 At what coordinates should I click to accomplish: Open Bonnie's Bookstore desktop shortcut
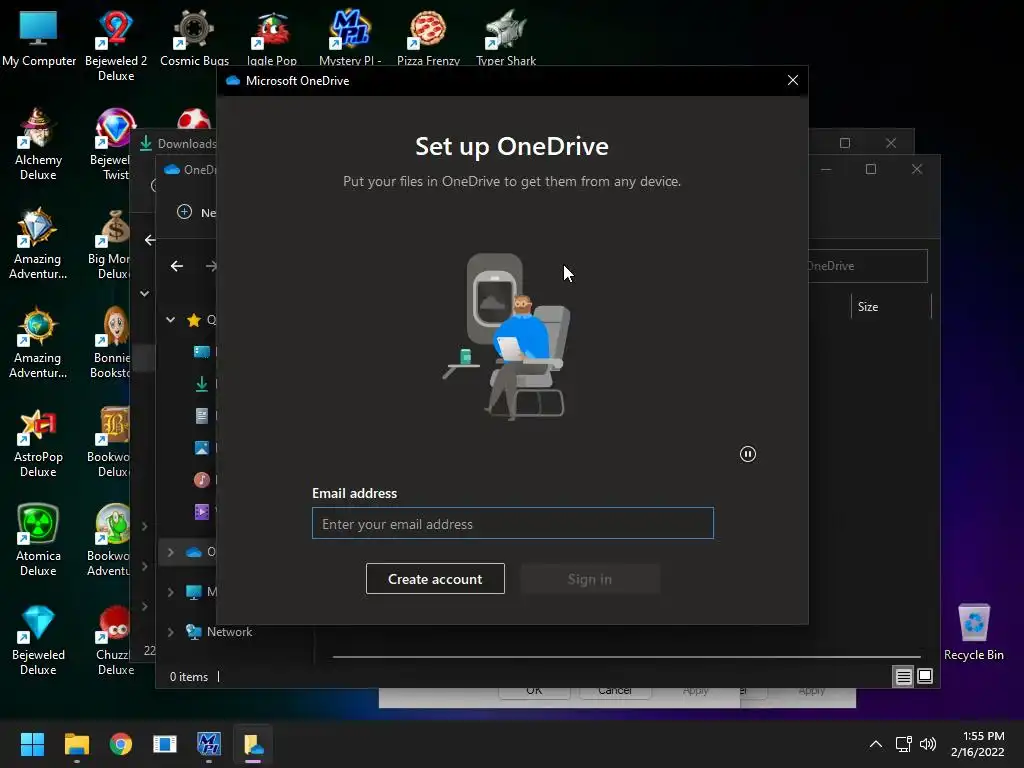click(x=110, y=342)
